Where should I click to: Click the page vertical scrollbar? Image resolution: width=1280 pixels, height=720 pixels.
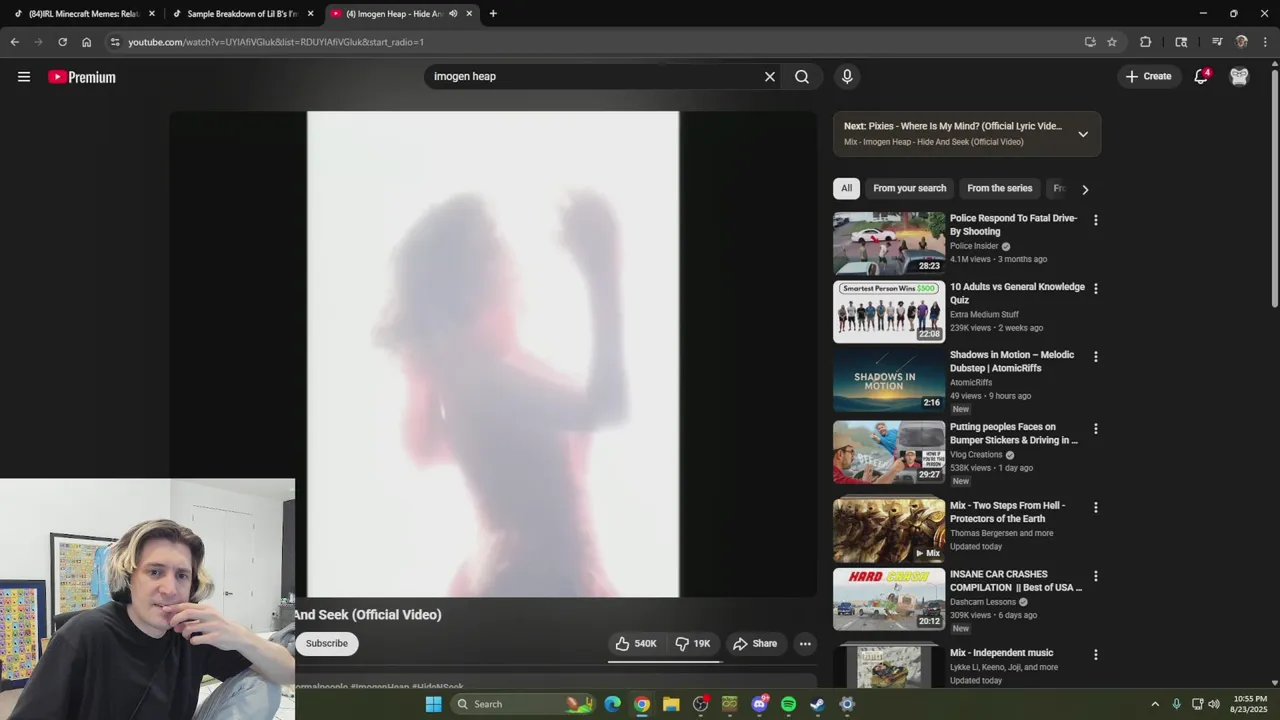1274,189
